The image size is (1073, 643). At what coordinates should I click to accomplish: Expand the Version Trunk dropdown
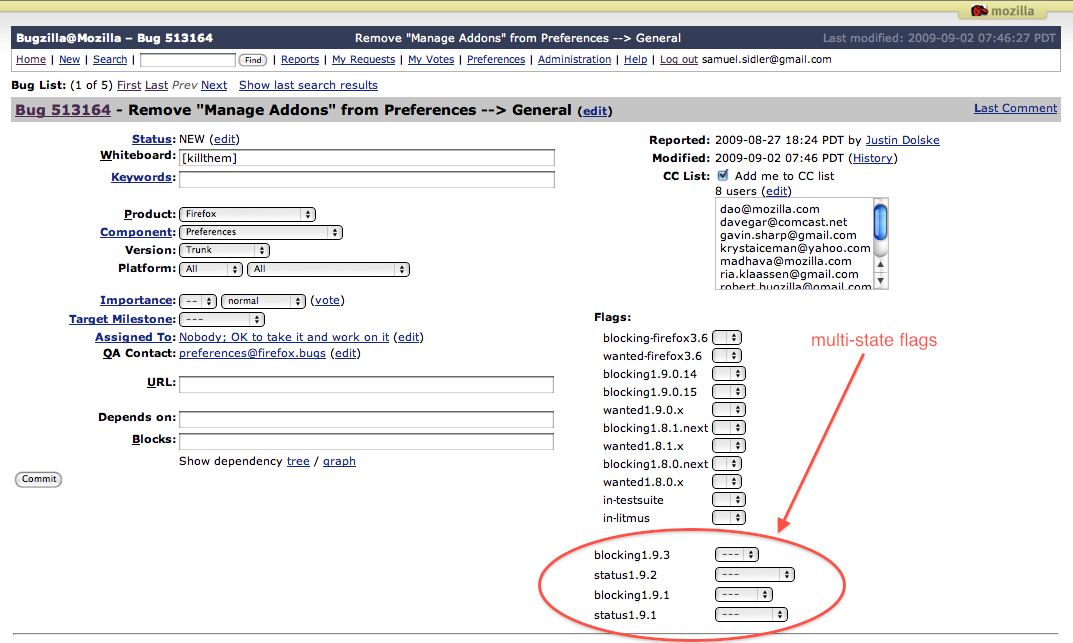coord(224,250)
